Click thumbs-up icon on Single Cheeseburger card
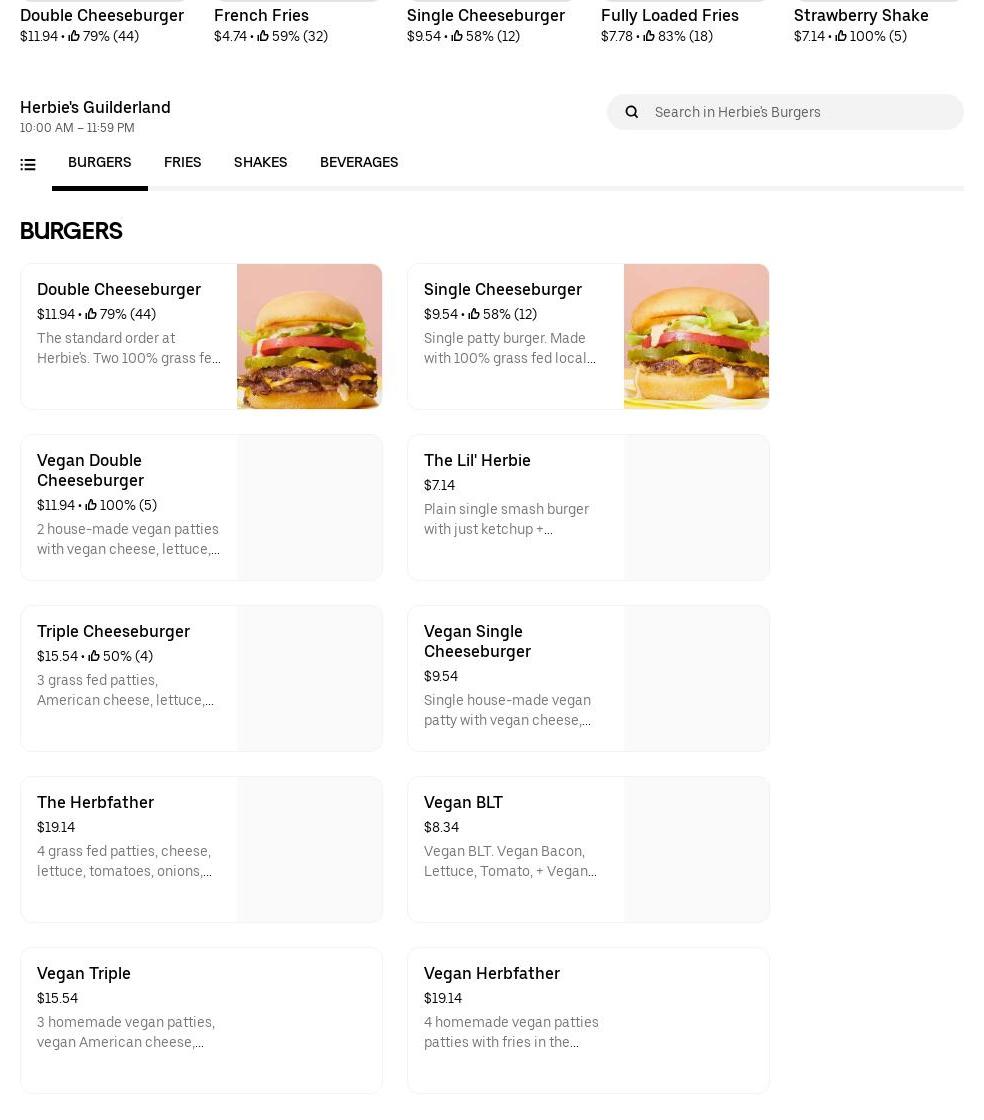Screen dimensions: 984x1120 click(x=473, y=314)
